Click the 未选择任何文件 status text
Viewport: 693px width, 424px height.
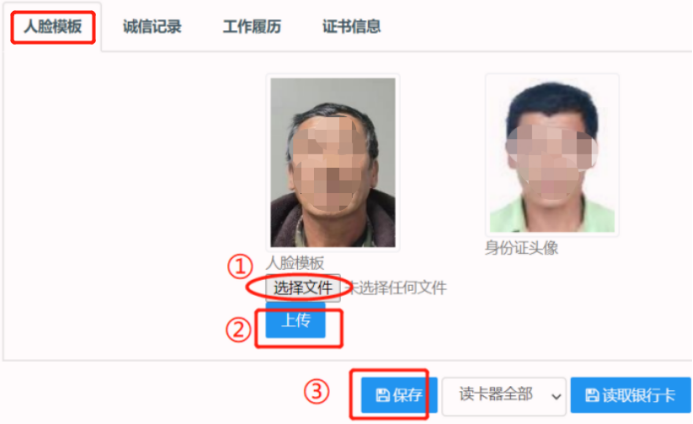click(397, 288)
